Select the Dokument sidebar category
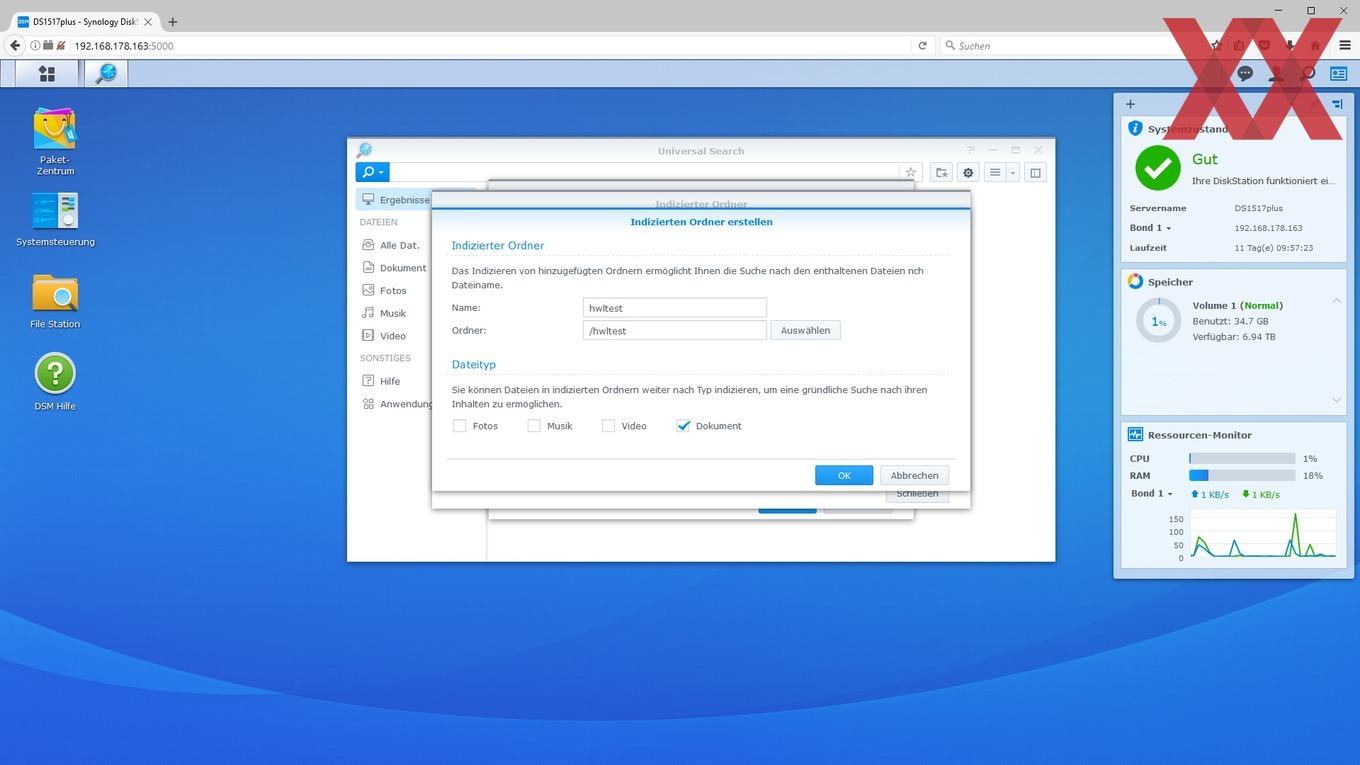 [x=396, y=268]
